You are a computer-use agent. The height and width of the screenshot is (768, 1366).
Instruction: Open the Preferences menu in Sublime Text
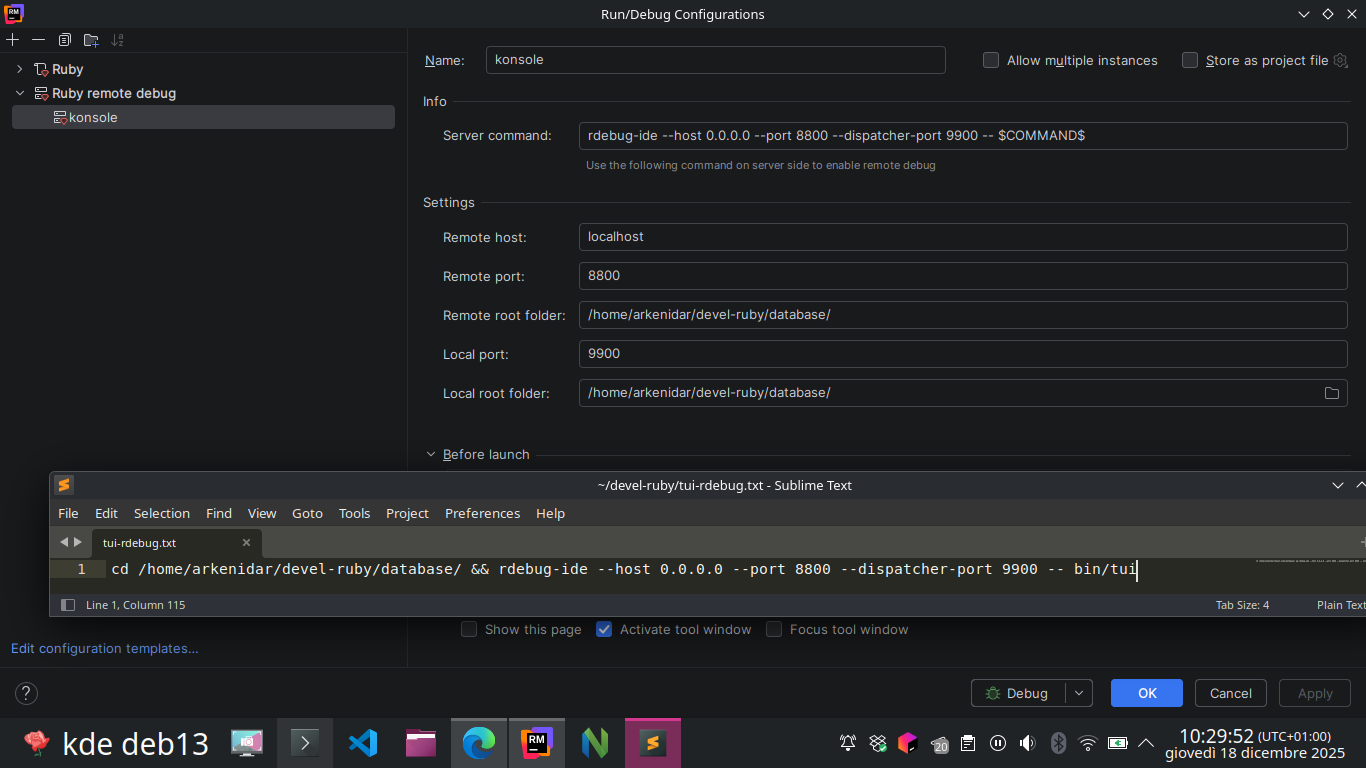tap(482, 513)
